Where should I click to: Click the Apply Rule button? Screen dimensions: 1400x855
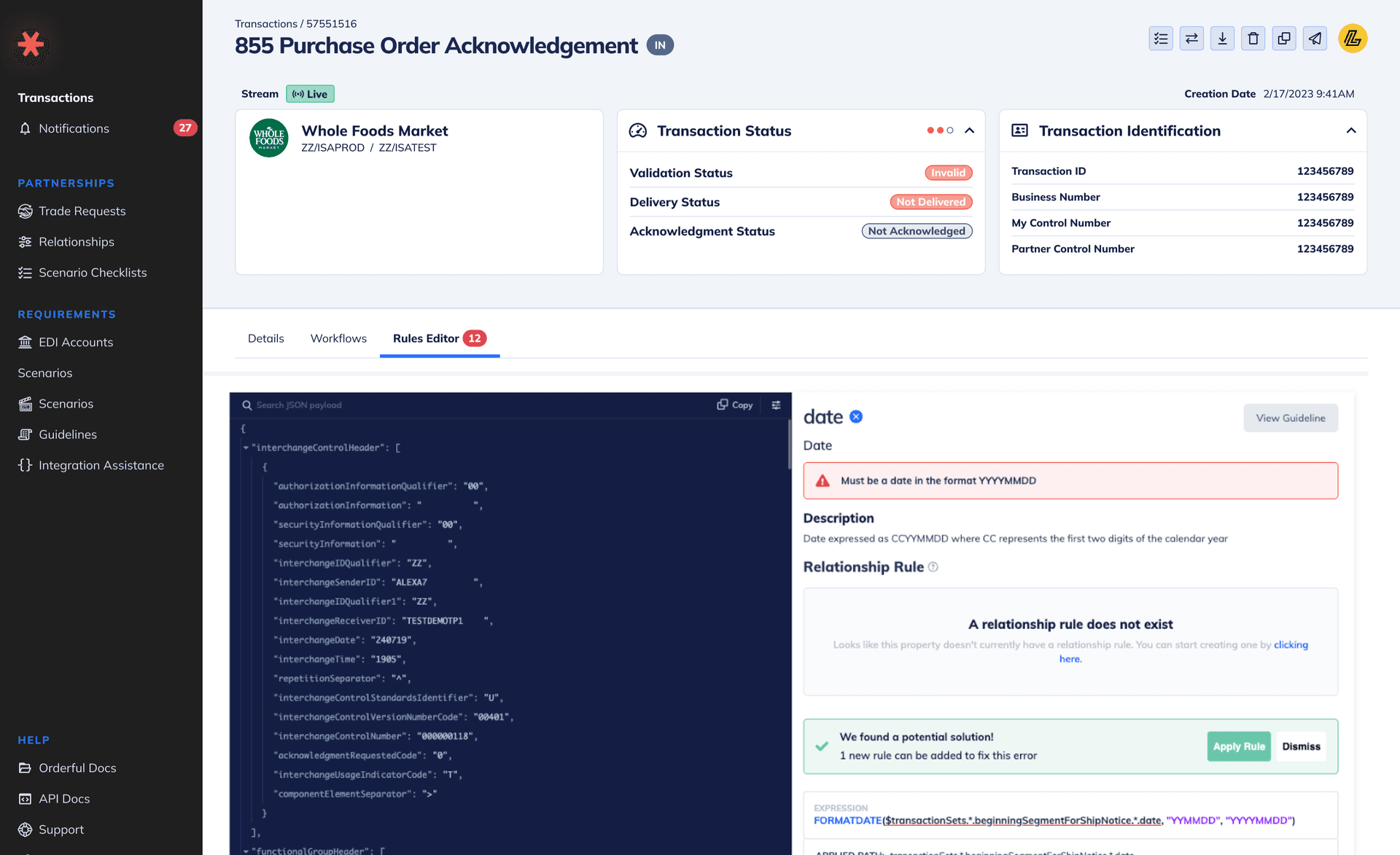click(x=1238, y=746)
